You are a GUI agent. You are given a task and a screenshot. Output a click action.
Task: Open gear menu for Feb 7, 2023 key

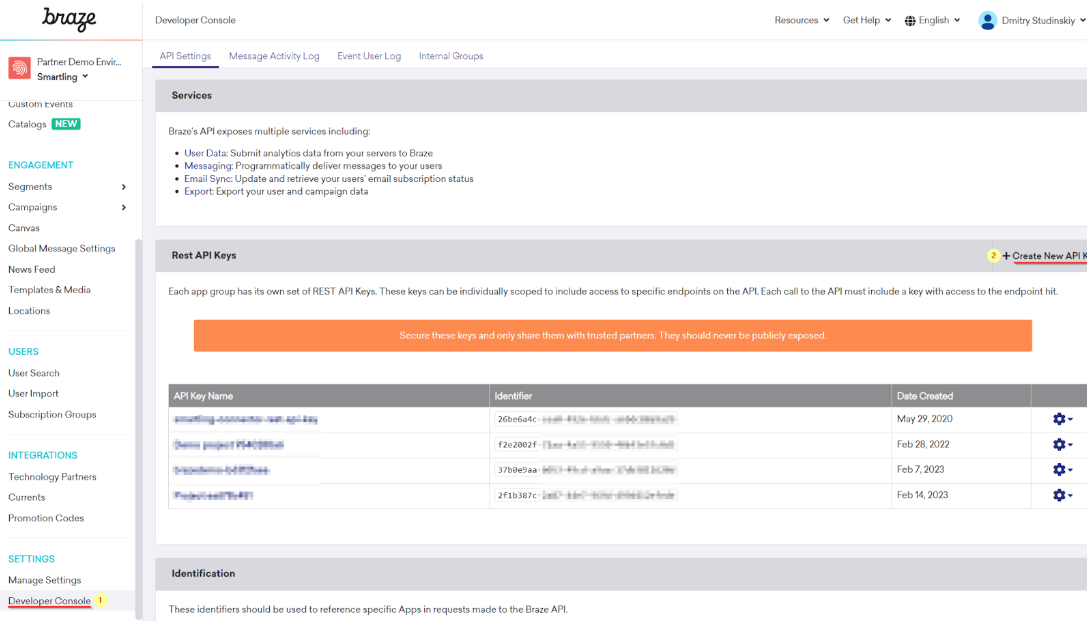click(x=1062, y=470)
